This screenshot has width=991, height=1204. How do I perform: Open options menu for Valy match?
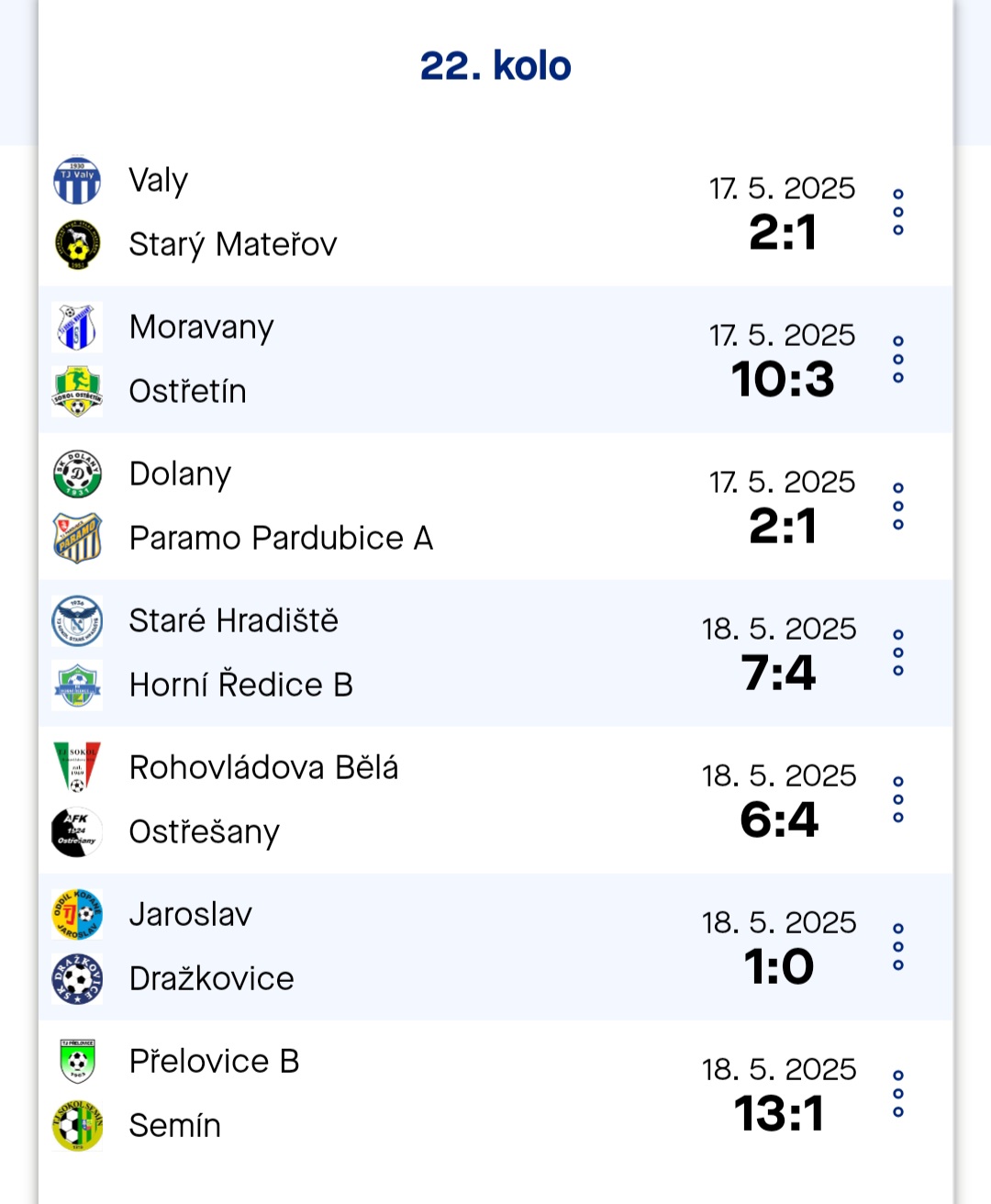(898, 212)
